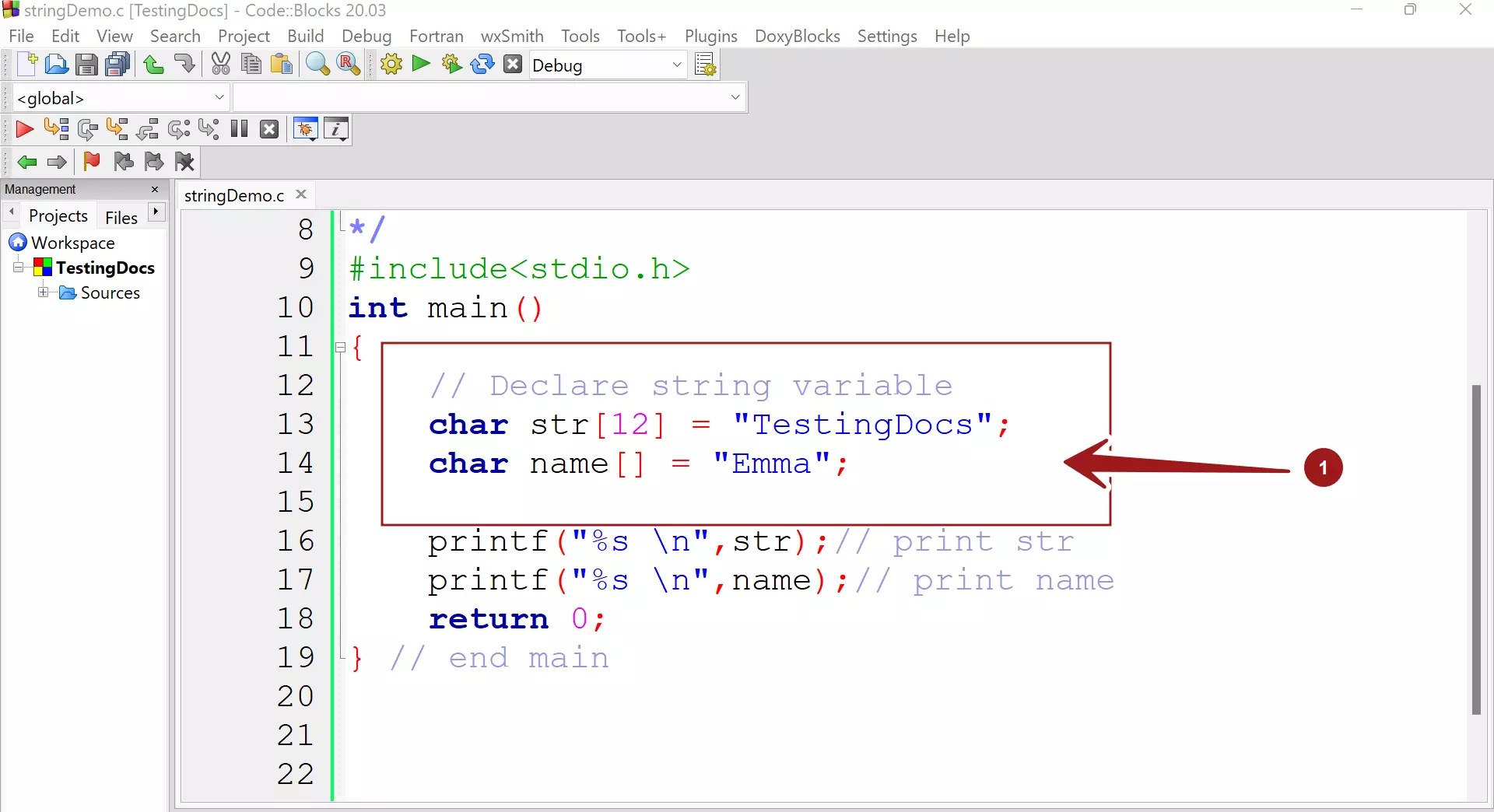Viewport: 1494px width, 812px height.
Task: Create a new file from the toolbar
Action: click(x=26, y=65)
